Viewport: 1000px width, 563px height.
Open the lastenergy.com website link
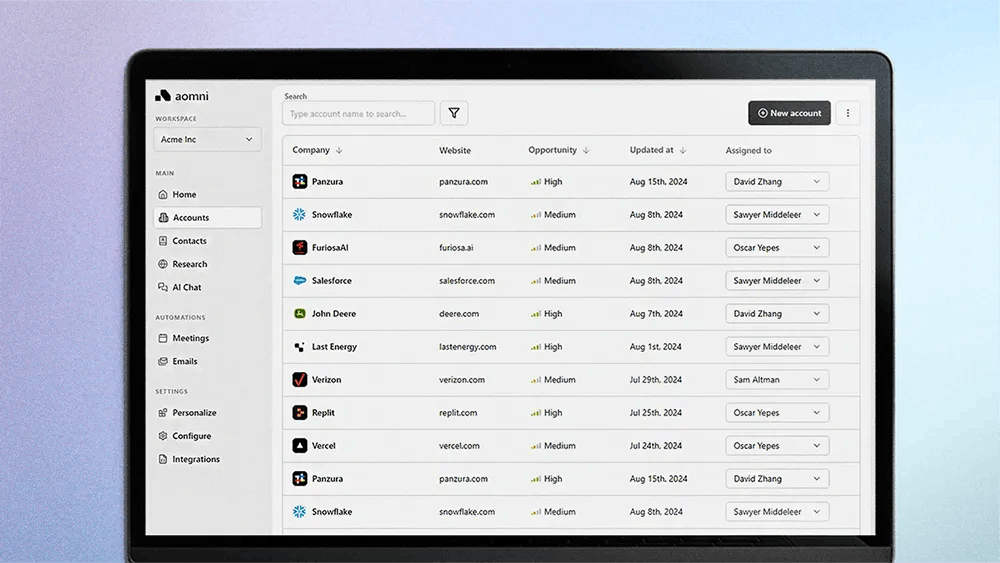(x=467, y=347)
